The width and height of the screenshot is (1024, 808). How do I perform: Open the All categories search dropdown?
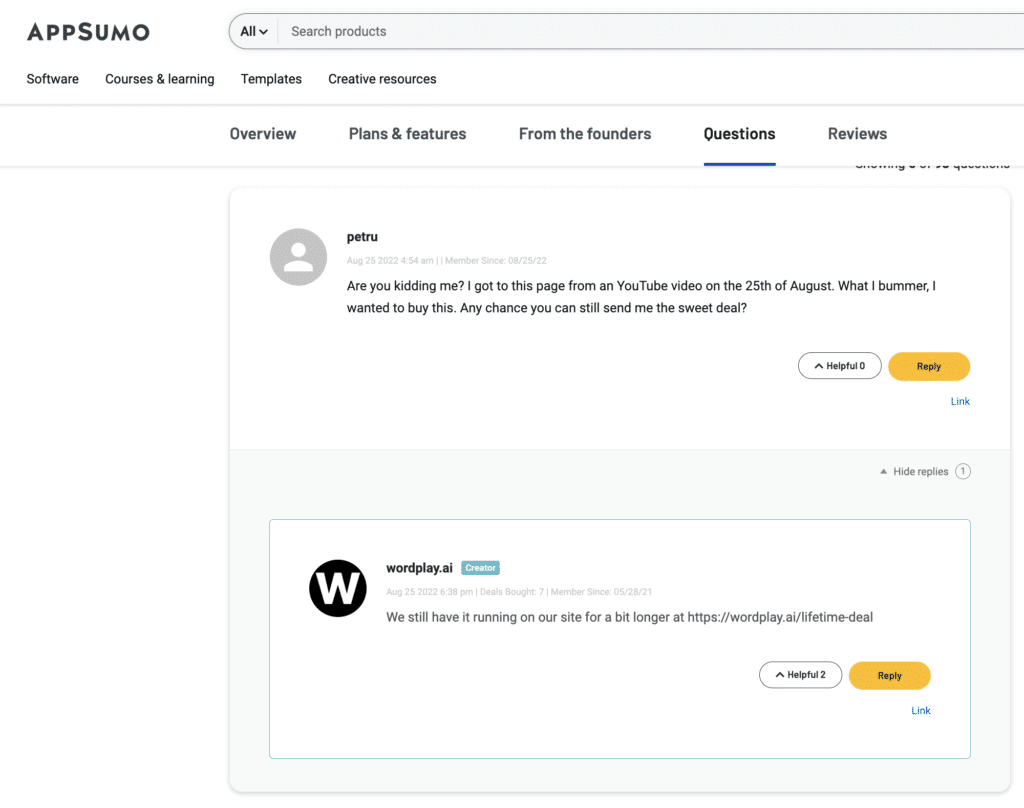253,31
